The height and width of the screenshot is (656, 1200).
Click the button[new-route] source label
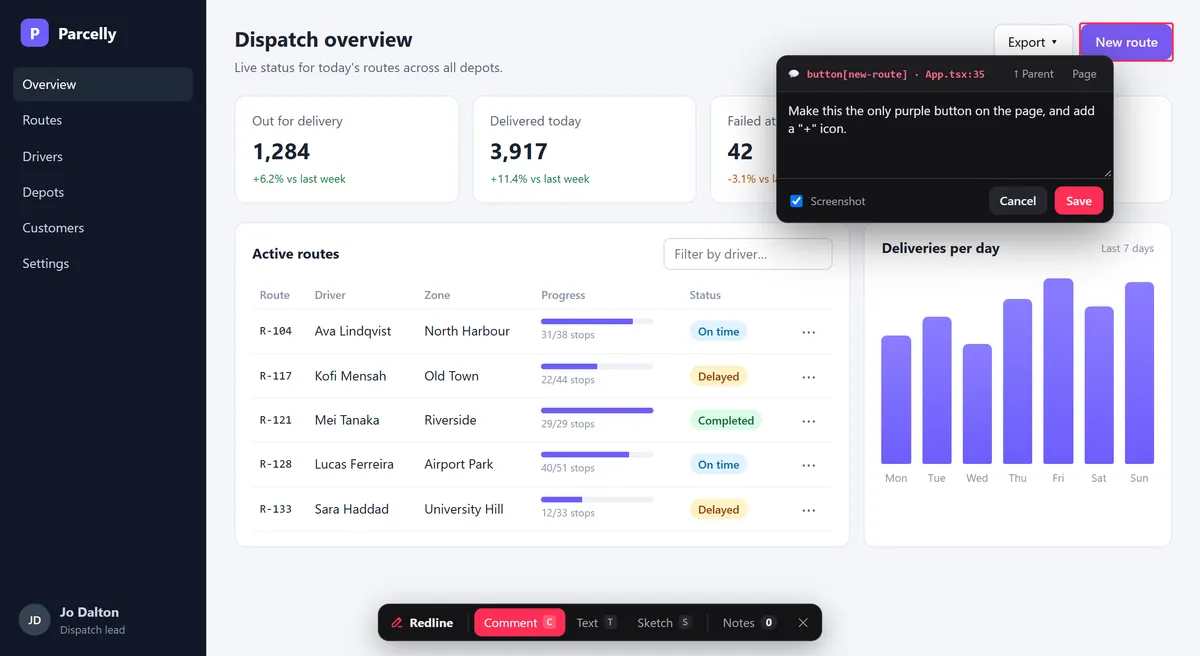point(896,74)
